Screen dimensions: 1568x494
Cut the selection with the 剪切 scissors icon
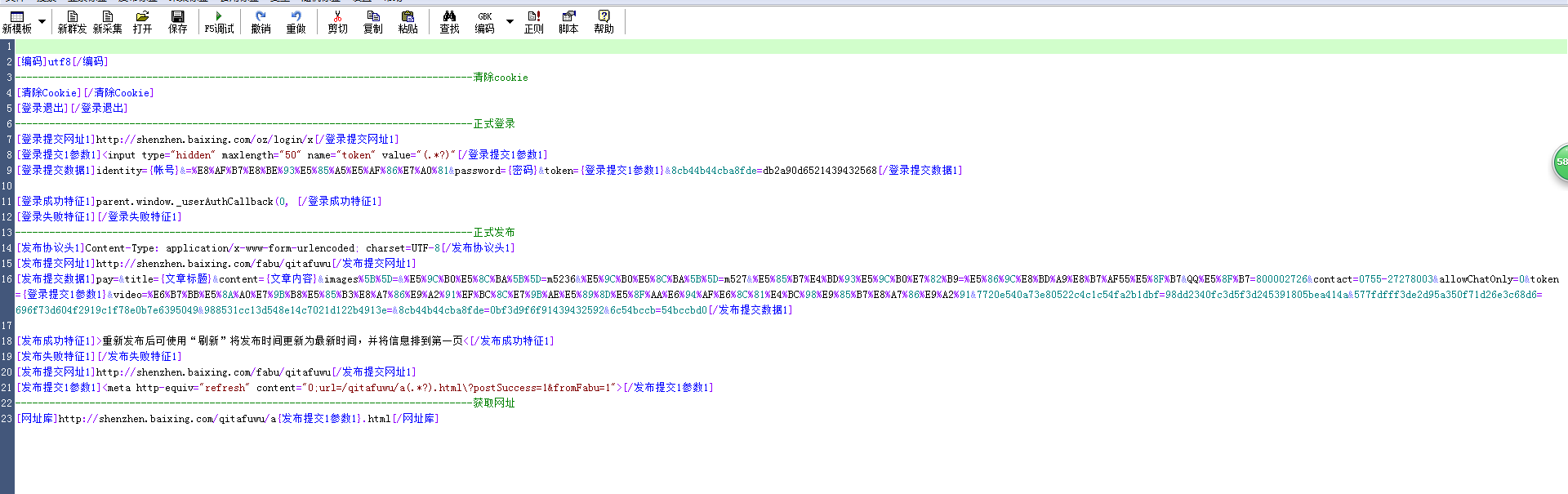coord(337,21)
